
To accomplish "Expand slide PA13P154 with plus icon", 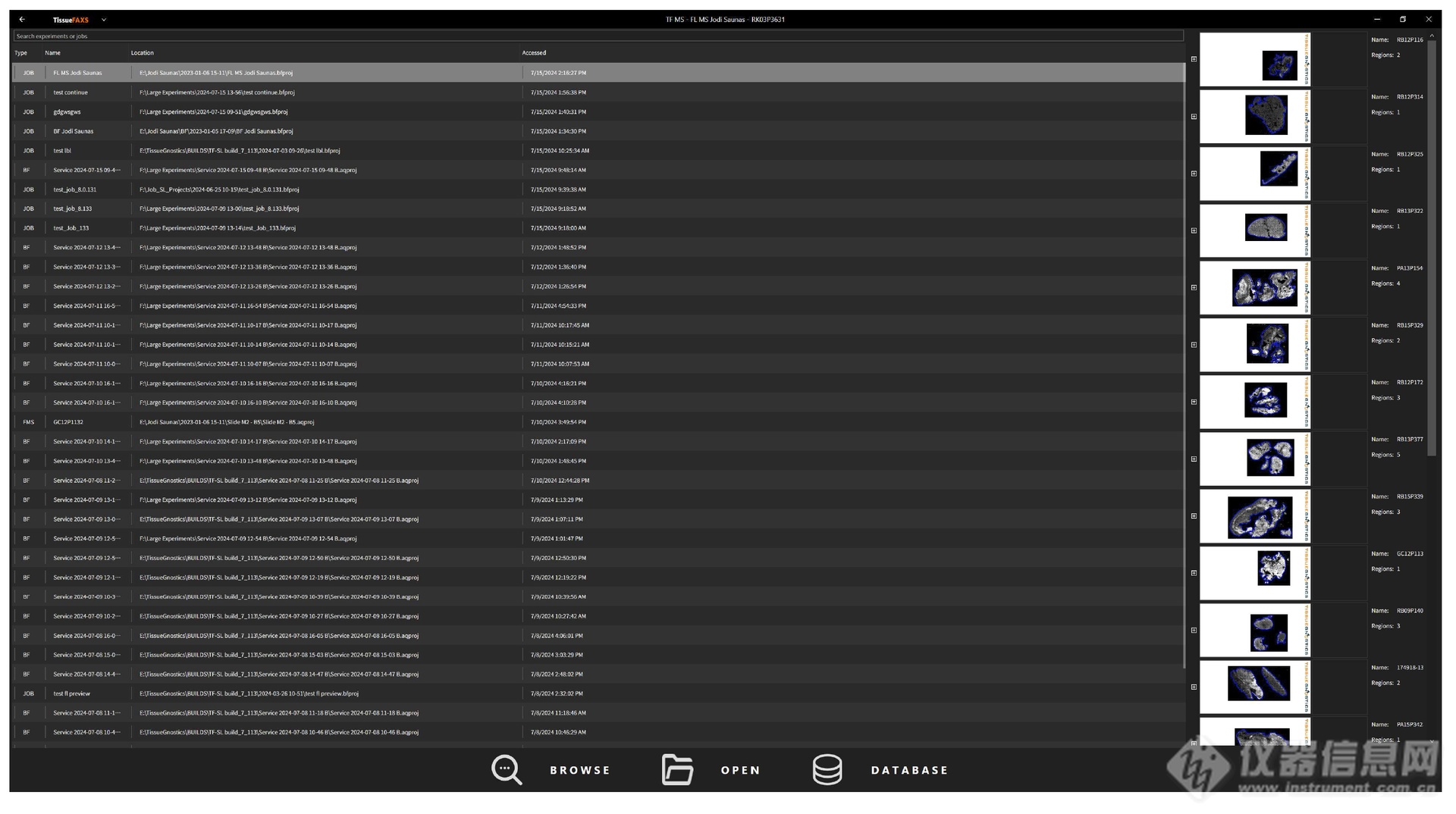I will pyautogui.click(x=1194, y=287).
